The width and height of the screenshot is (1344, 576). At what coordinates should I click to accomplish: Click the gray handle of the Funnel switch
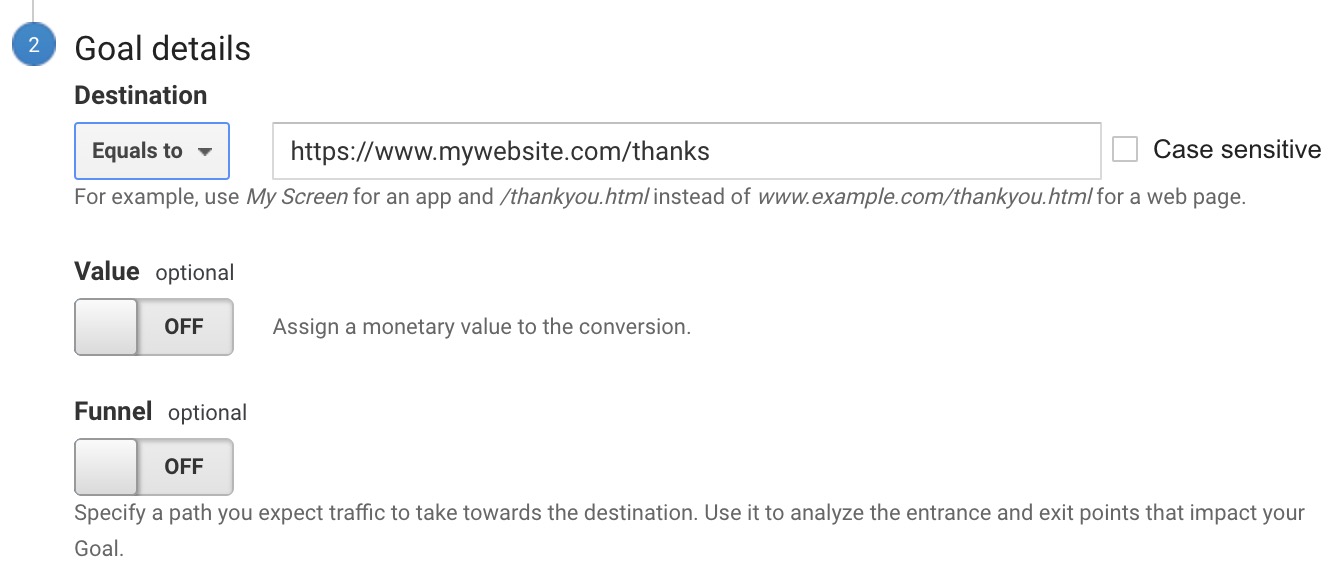(107, 467)
